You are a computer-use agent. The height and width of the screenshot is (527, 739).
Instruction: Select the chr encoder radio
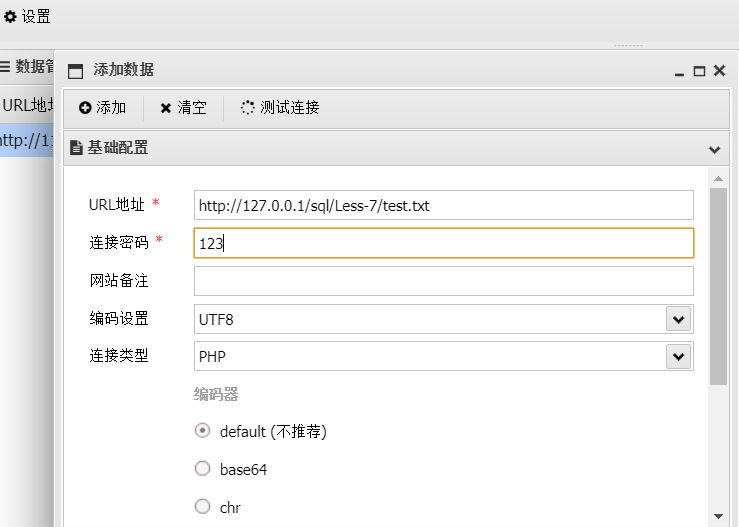pos(203,506)
